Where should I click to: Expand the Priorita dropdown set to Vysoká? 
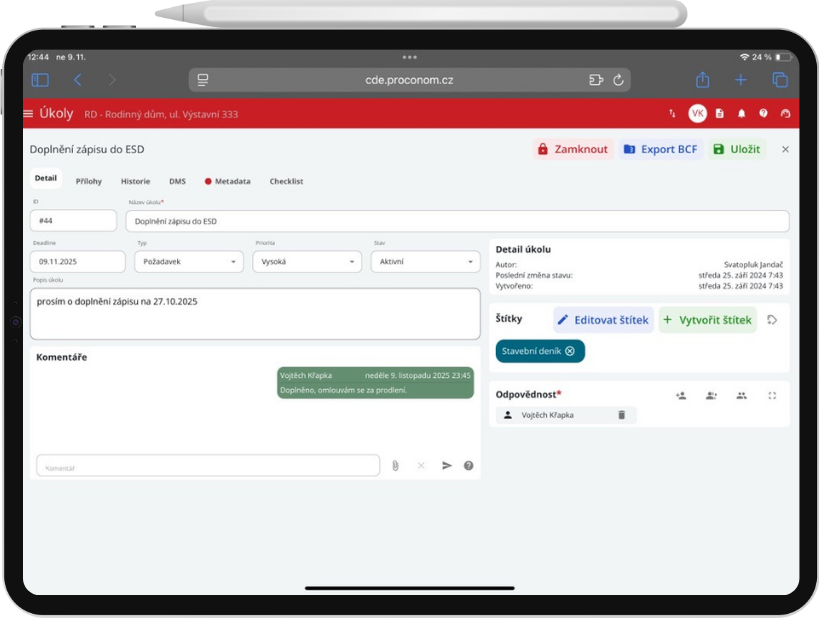306,261
